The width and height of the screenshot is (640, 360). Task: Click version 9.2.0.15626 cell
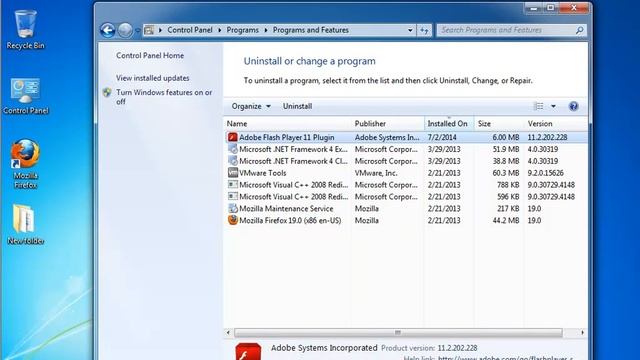pyautogui.click(x=545, y=173)
